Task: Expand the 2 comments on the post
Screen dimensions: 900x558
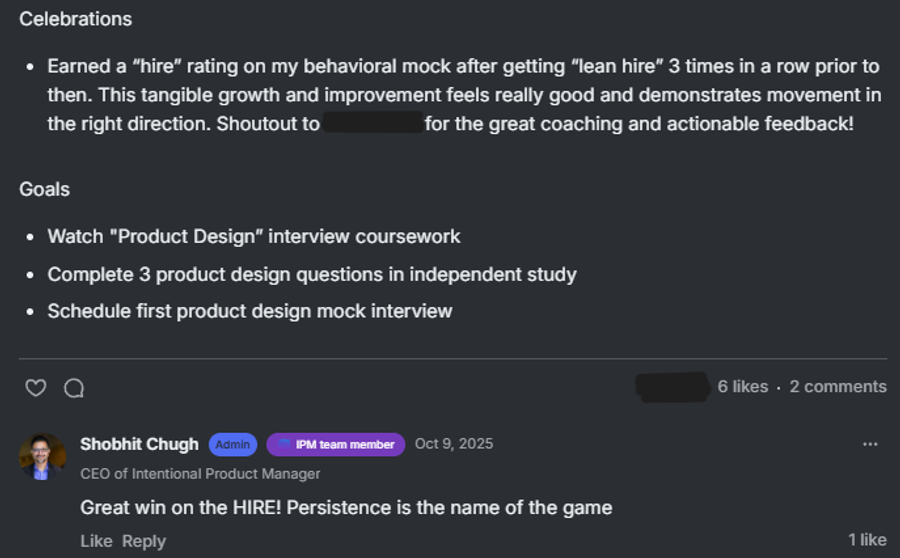Action: [x=838, y=387]
